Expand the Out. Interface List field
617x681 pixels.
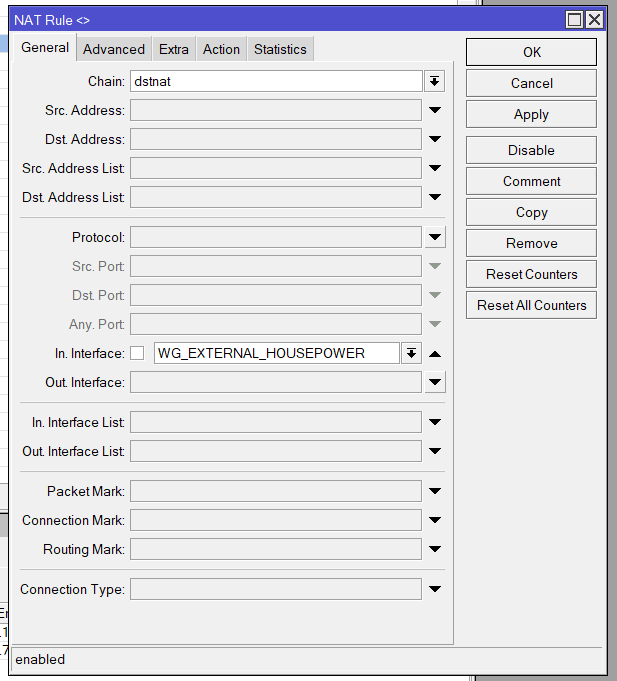click(435, 451)
